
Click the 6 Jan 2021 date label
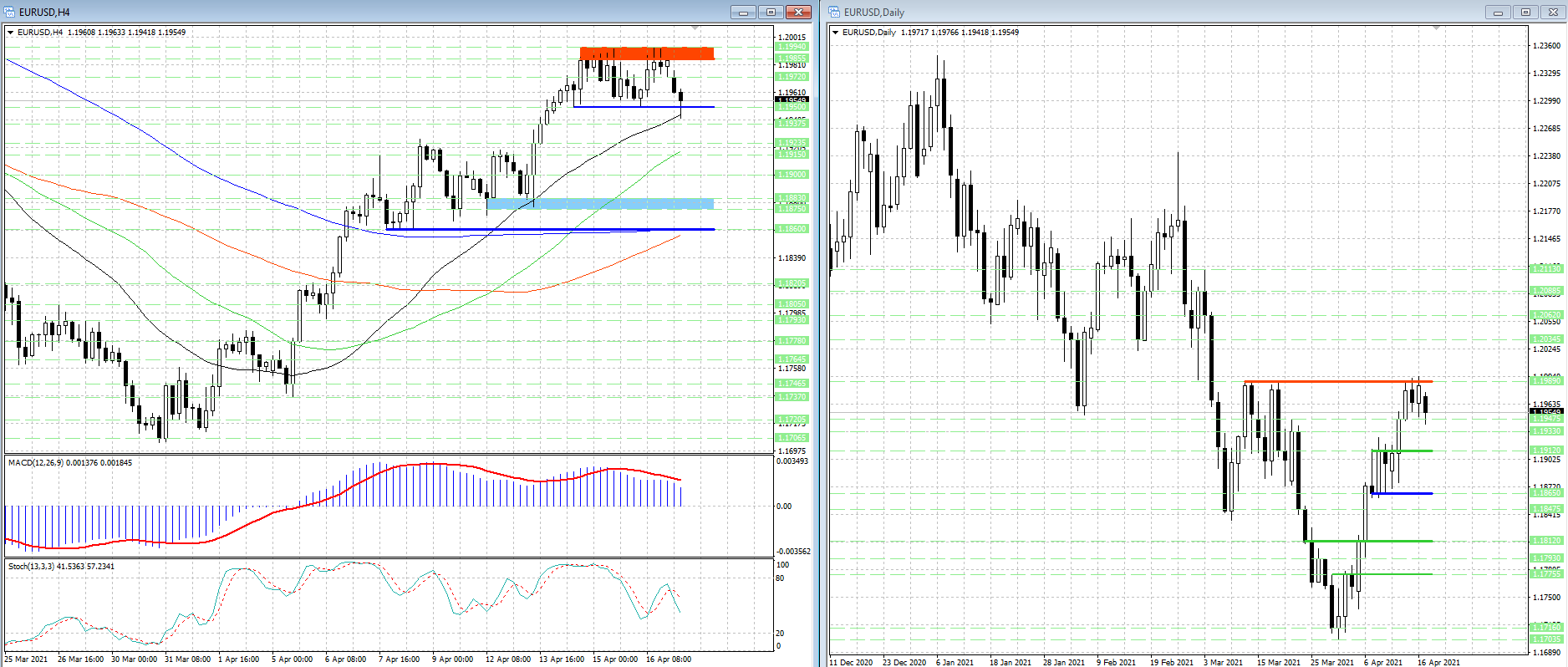[955, 662]
